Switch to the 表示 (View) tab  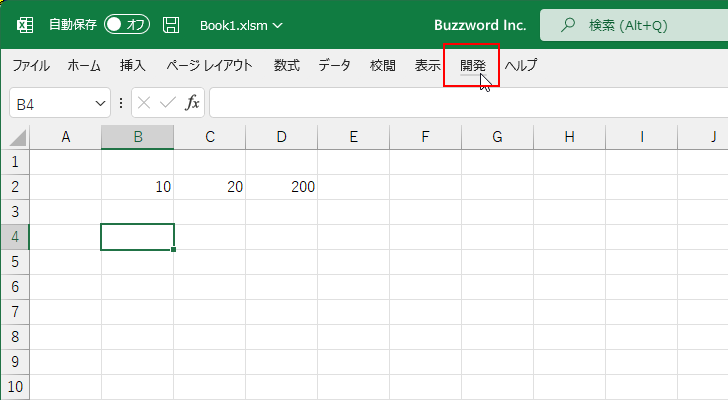click(428, 65)
